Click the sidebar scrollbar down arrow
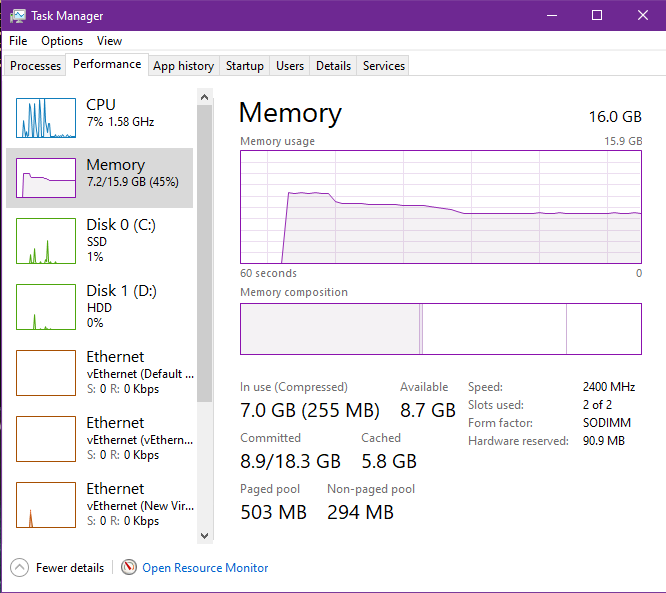The image size is (666, 593). click(205, 535)
